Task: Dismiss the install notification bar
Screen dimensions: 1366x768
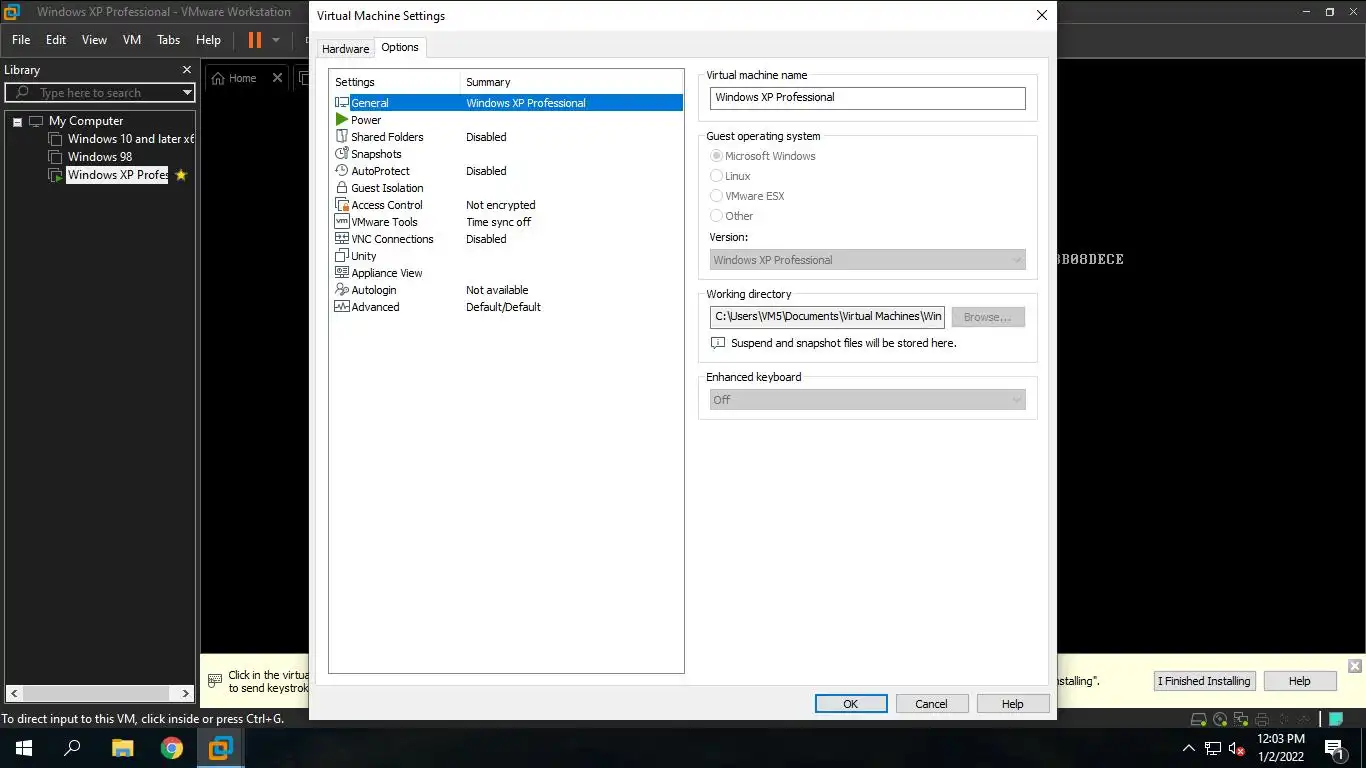Action: [x=1355, y=666]
